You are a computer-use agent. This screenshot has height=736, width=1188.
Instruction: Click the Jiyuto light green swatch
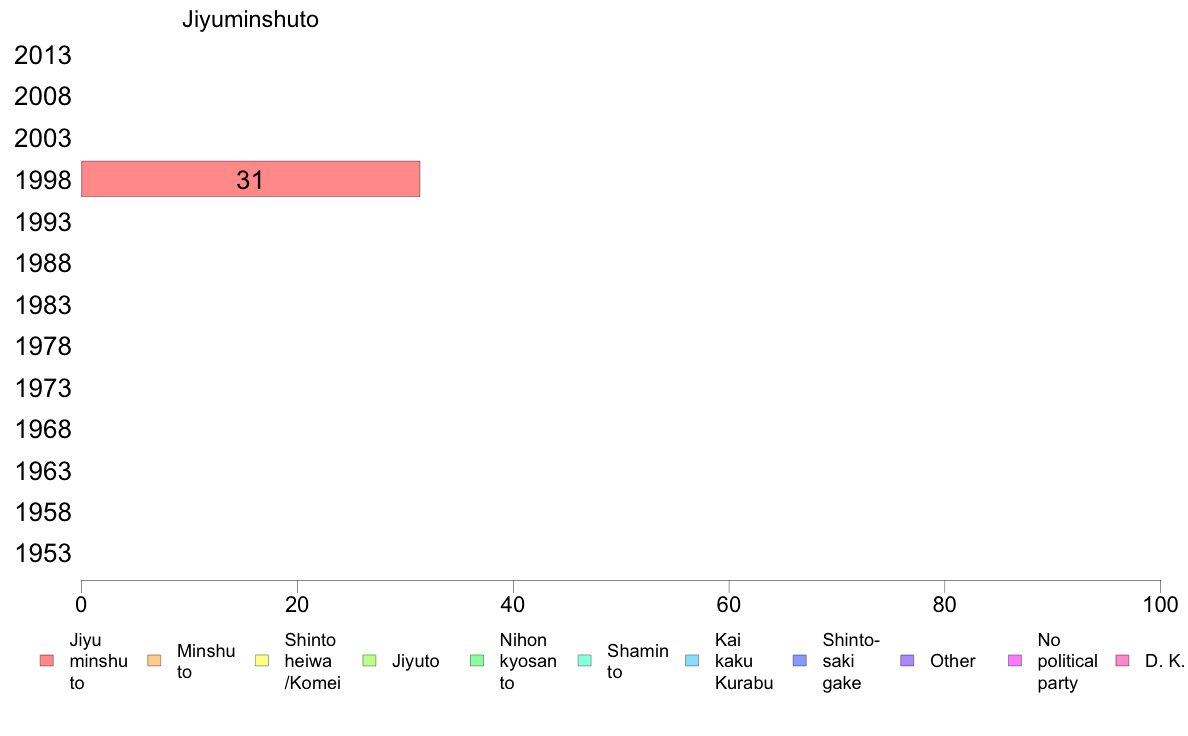click(370, 661)
